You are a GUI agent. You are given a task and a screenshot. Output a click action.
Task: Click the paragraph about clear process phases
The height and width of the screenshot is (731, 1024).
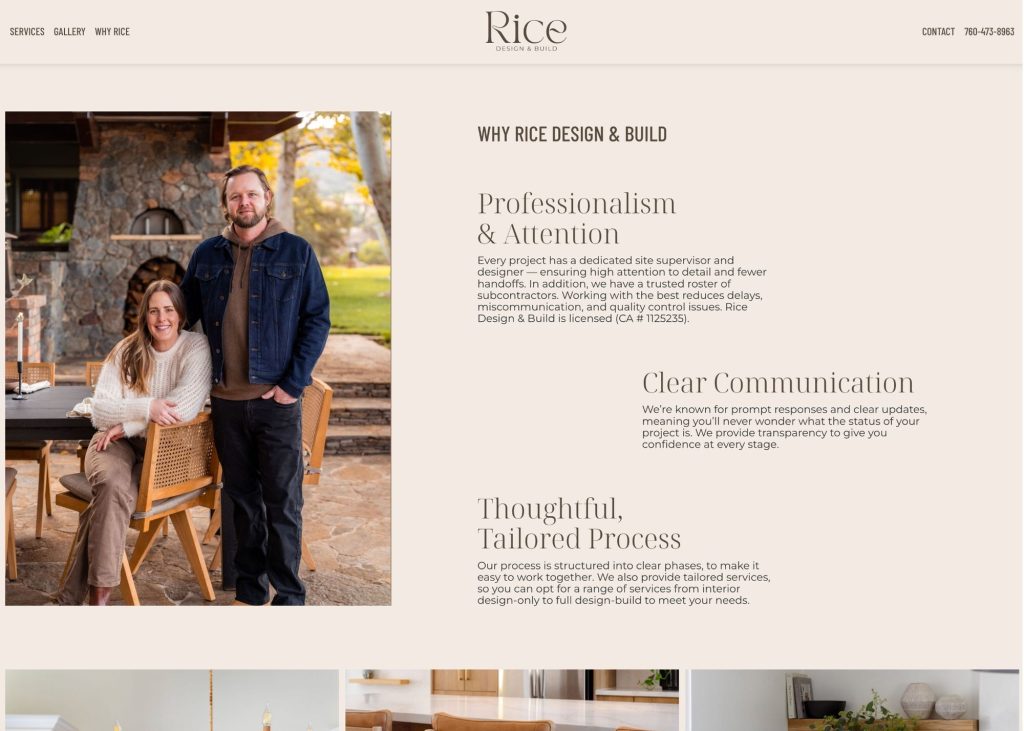tap(624, 583)
